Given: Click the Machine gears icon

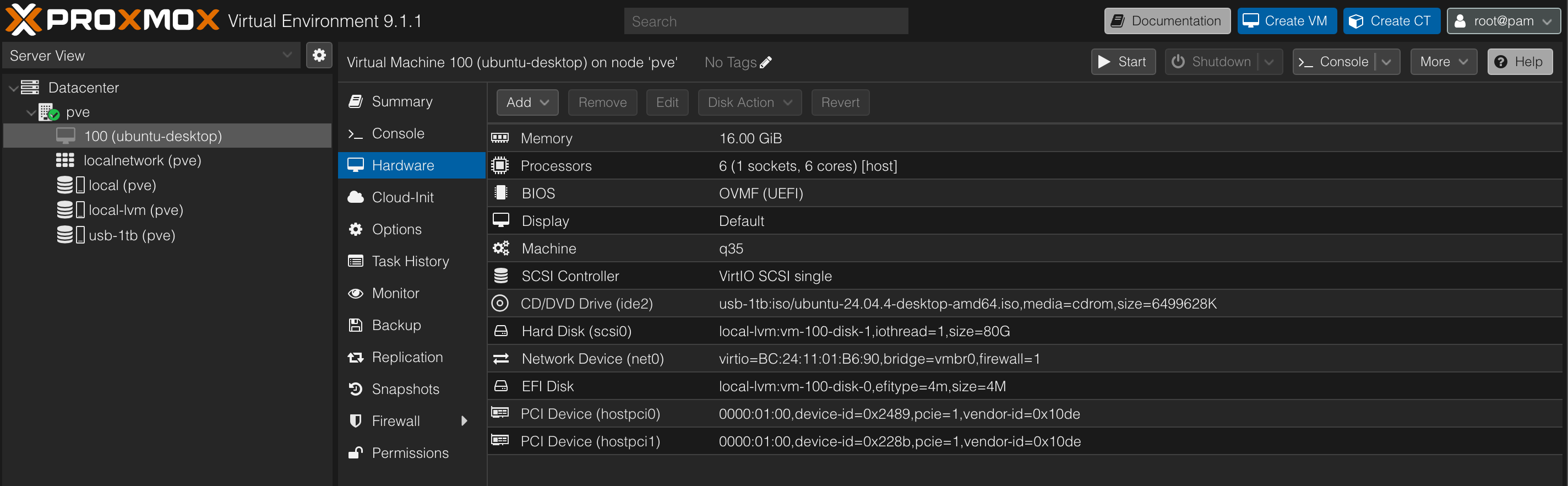Looking at the screenshot, I should (x=501, y=248).
